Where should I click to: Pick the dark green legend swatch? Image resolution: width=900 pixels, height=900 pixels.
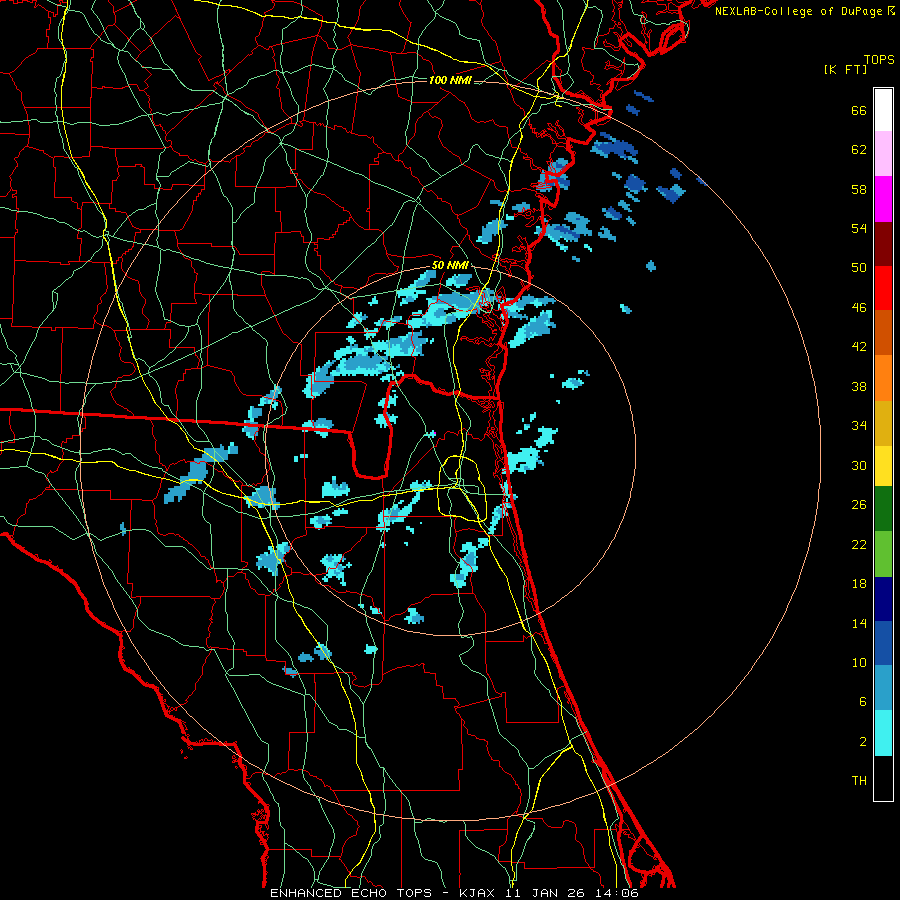[x=883, y=509]
